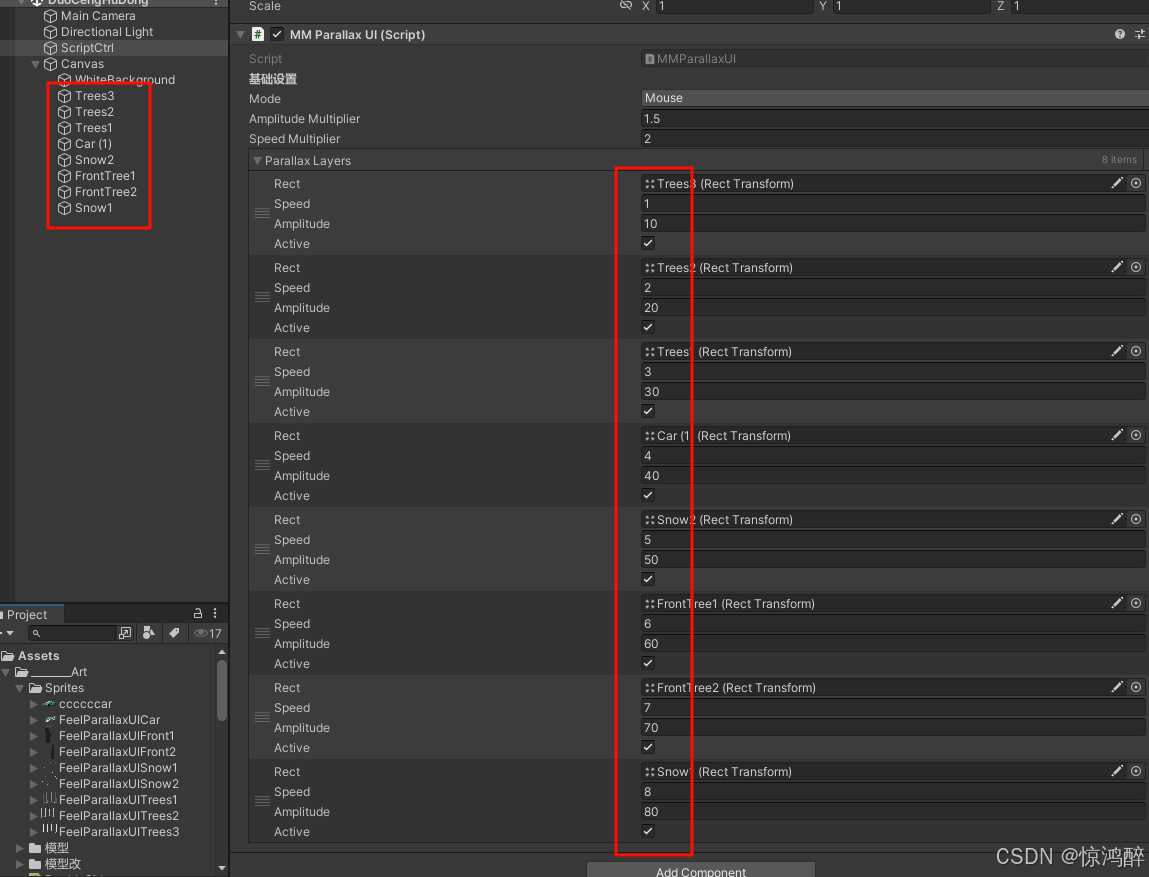This screenshot has width=1149, height=877.
Task: Click the Amplitude Multiplier field showing 1.5
Action: pos(895,119)
